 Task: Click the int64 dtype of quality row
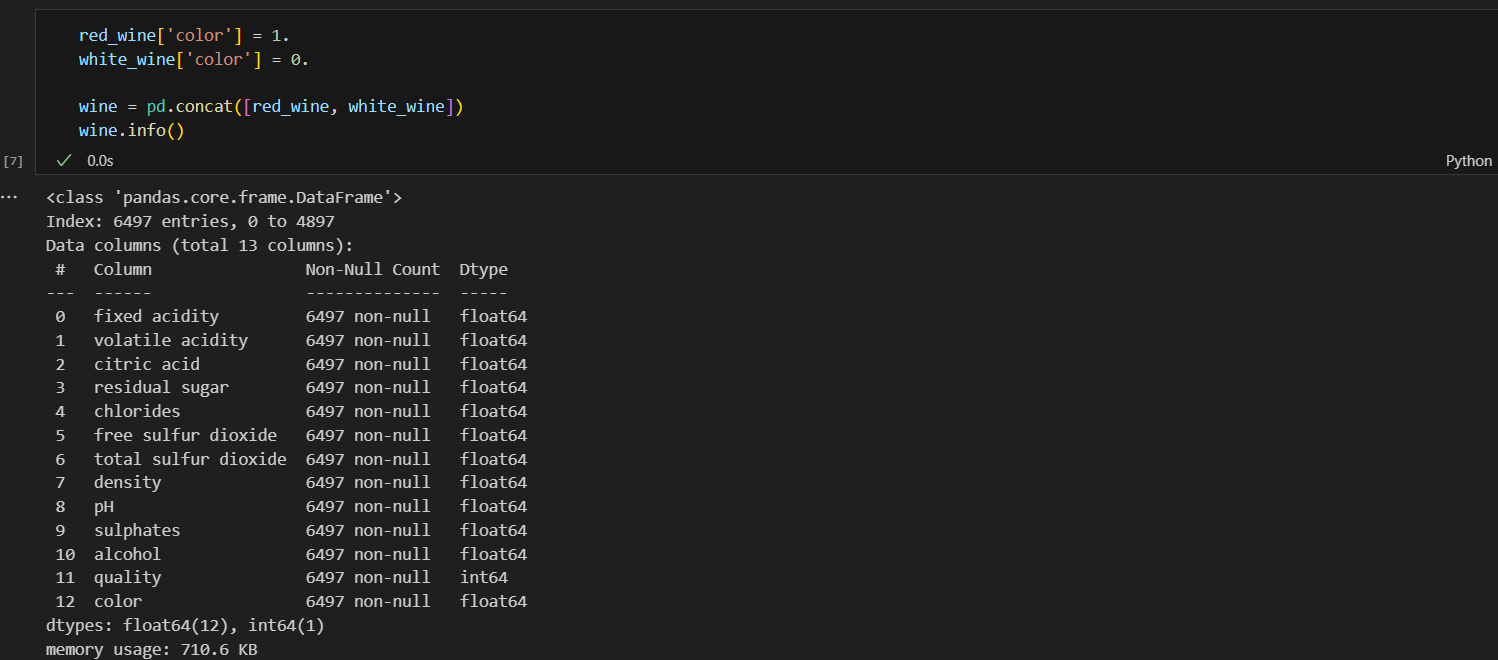click(484, 577)
